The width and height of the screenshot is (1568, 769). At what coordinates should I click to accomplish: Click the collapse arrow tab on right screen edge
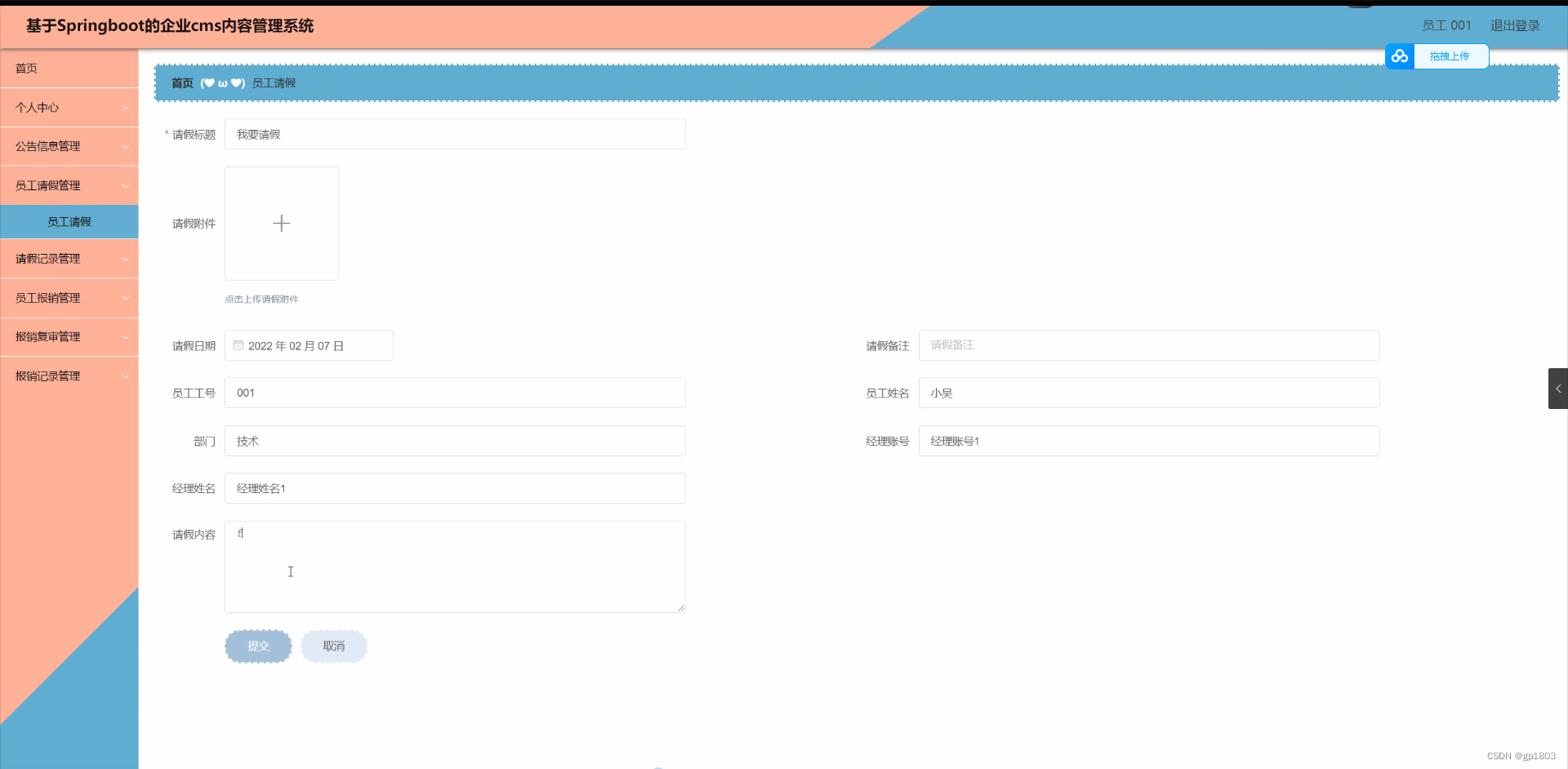1561,389
